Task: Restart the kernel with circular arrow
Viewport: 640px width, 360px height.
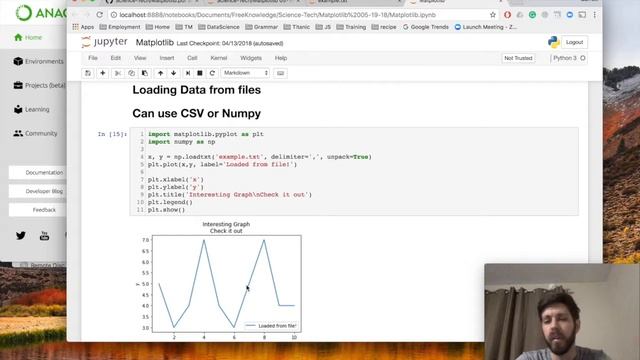Action: tap(212, 73)
